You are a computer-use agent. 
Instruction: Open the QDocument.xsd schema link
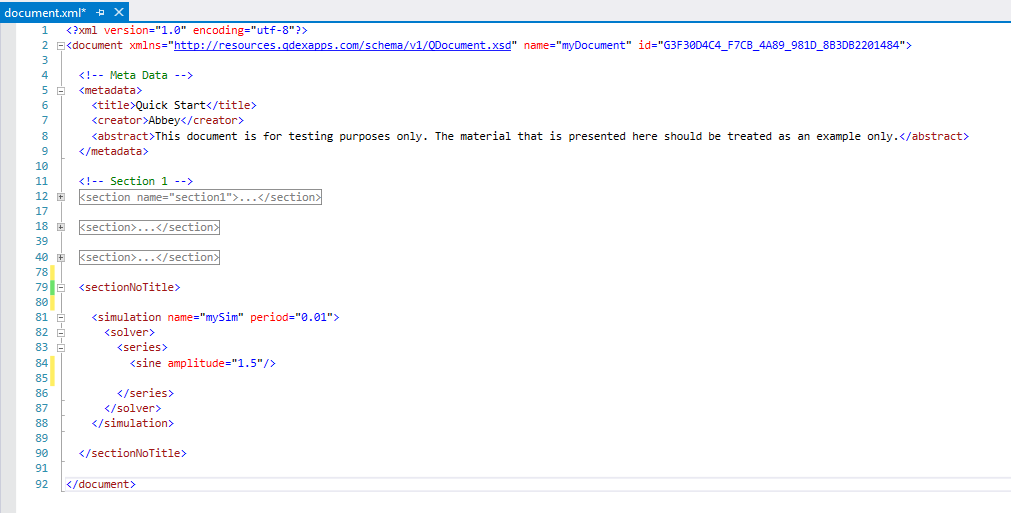[342, 45]
